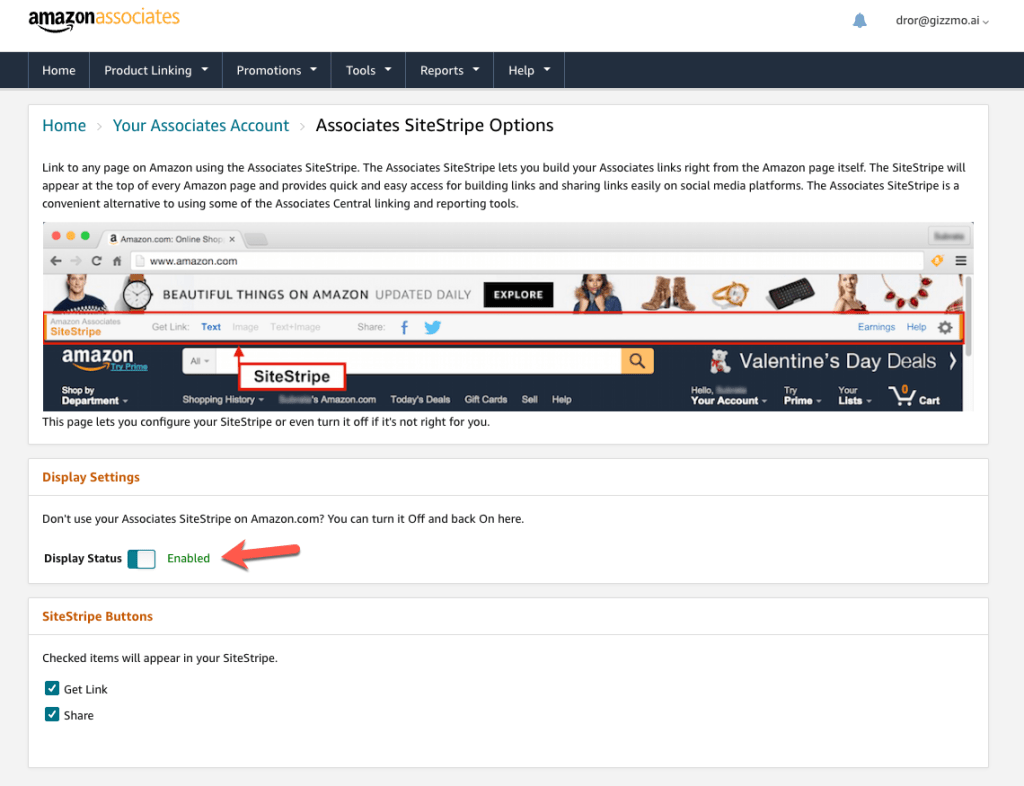1024x786 pixels.
Task: Click the Home breadcrumb link
Action: [64, 125]
